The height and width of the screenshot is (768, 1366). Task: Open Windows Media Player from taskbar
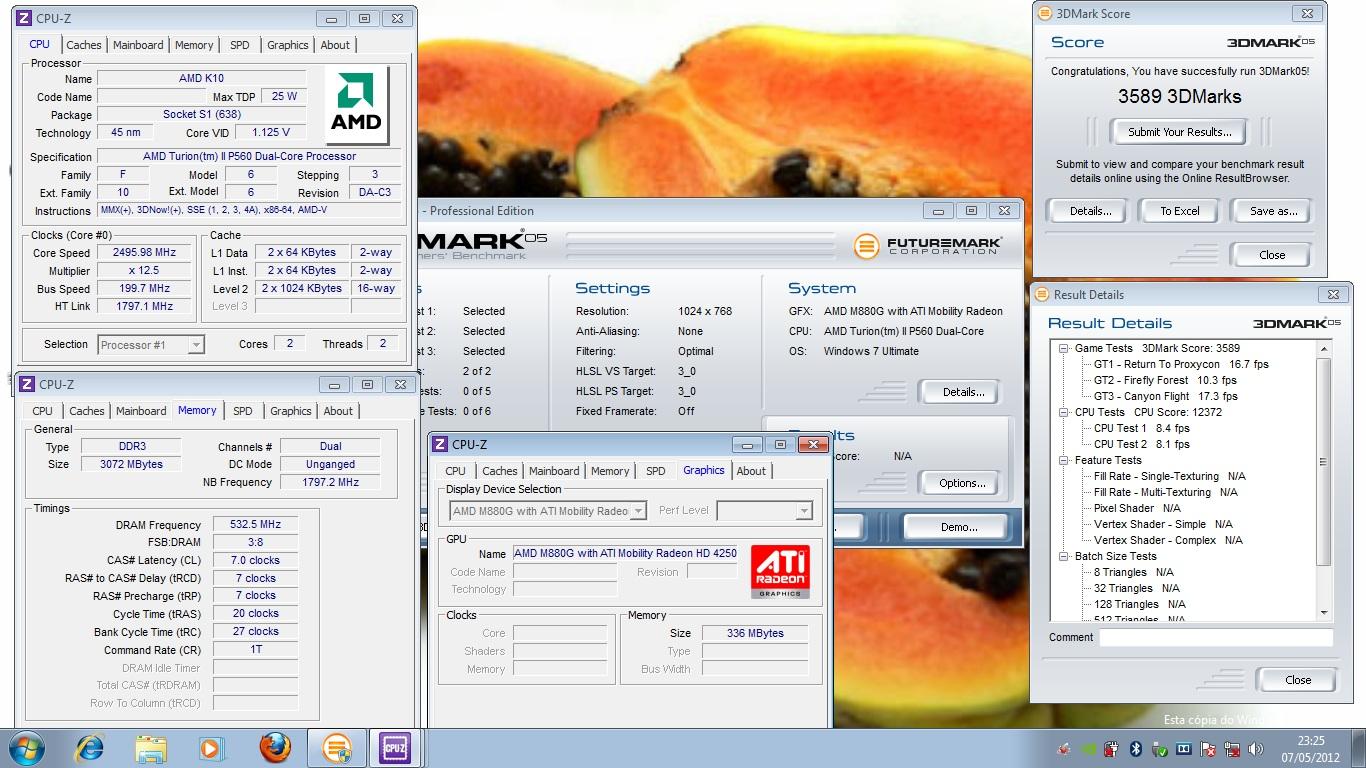(211, 748)
